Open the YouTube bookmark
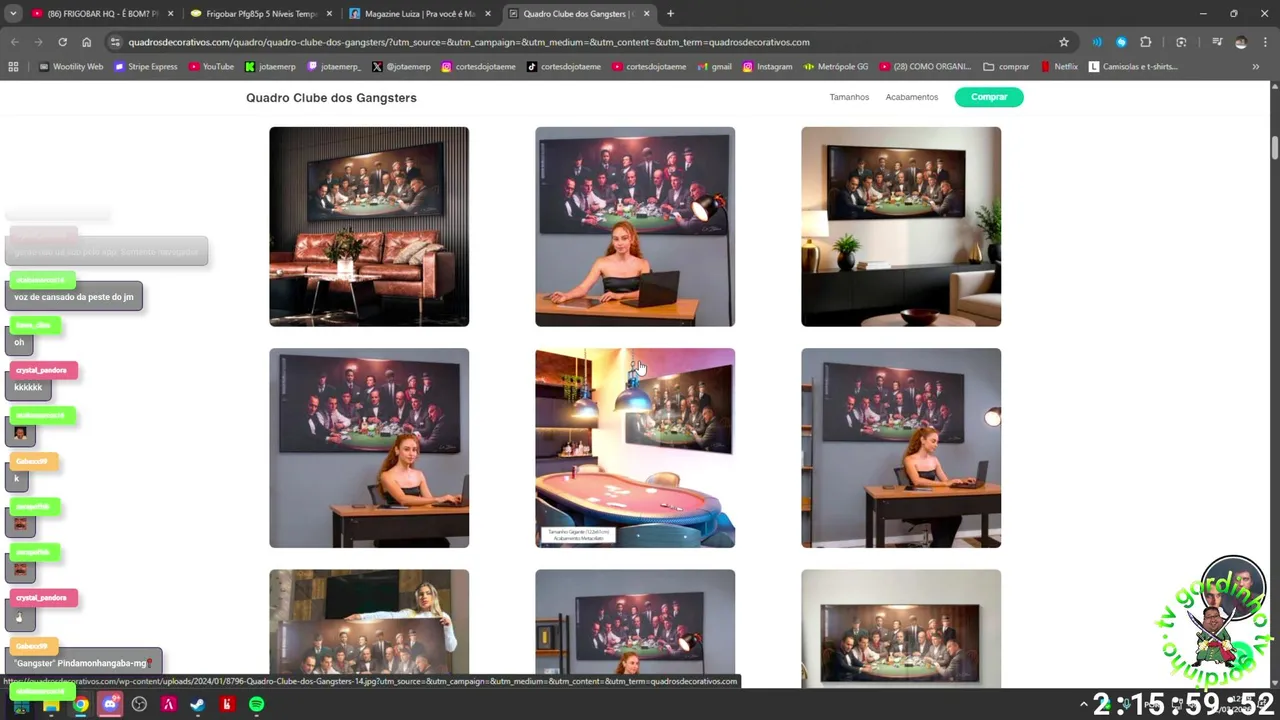 point(211,67)
